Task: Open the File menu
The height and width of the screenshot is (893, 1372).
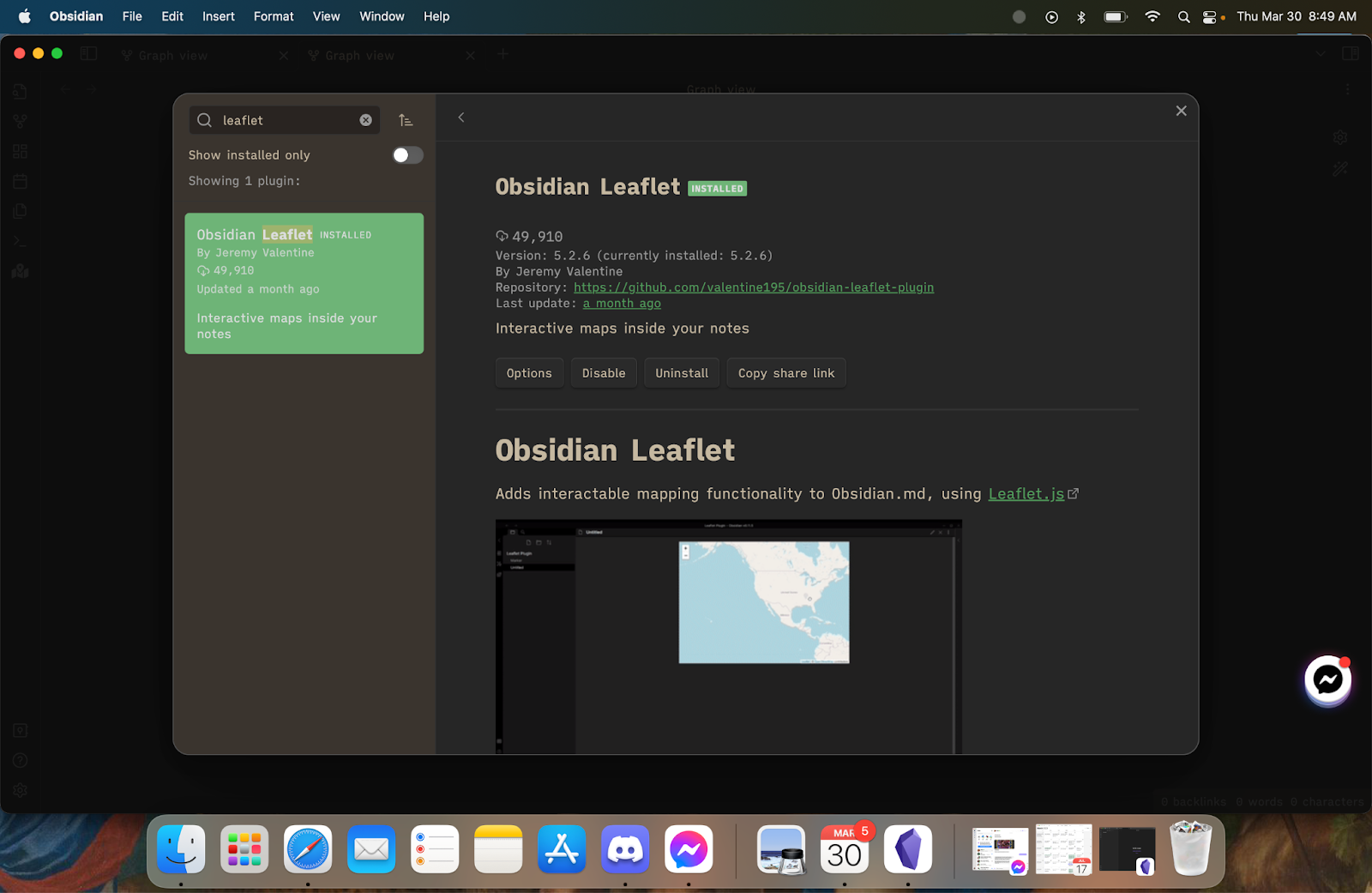Action: coord(132,16)
